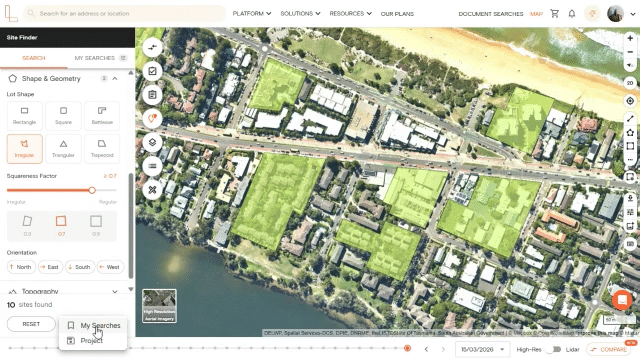Toggle High-Res Lidar switch
The width and height of the screenshot is (640, 360).
point(554,349)
